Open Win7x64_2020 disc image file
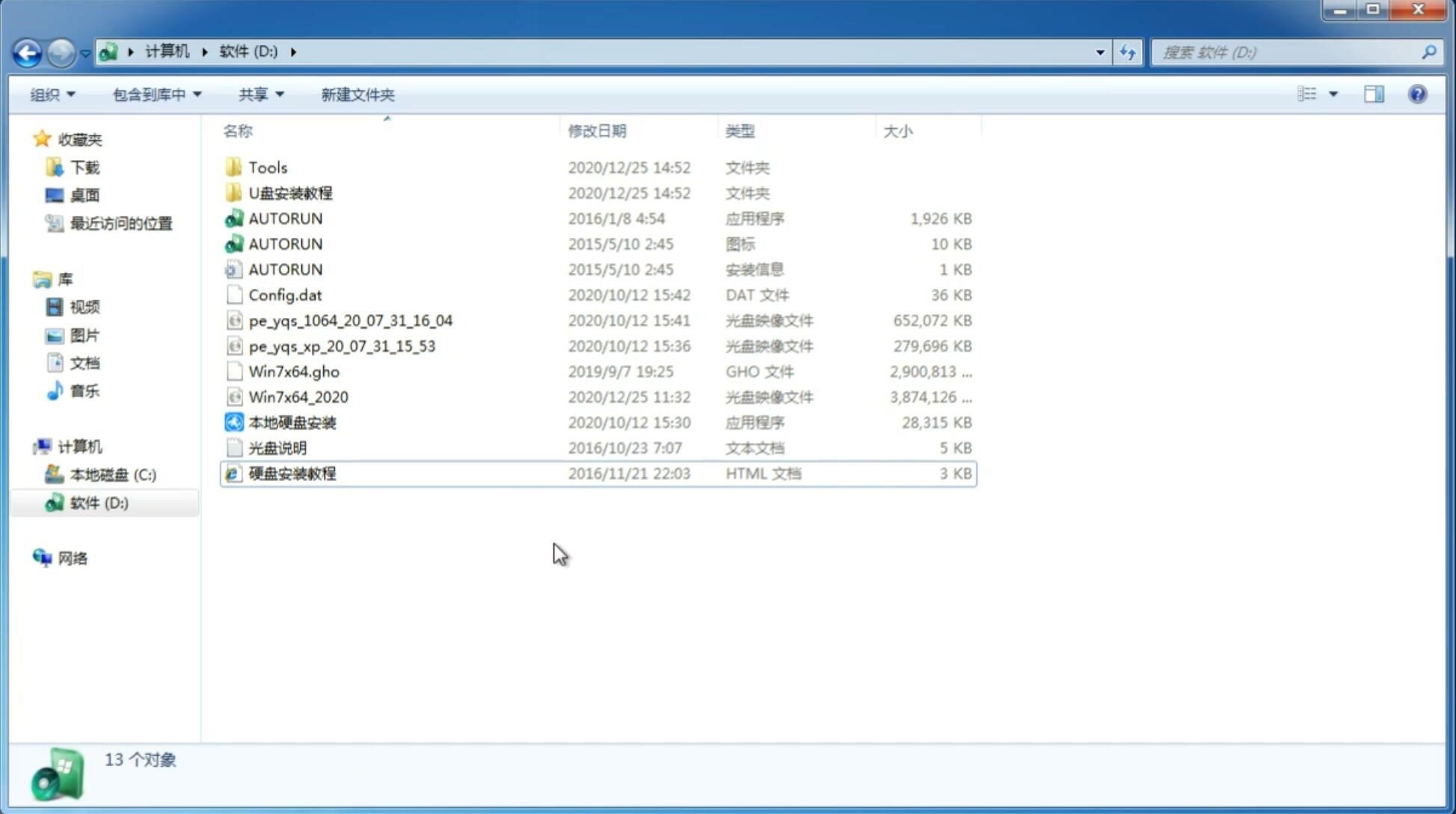This screenshot has height=814, width=1456. (299, 397)
